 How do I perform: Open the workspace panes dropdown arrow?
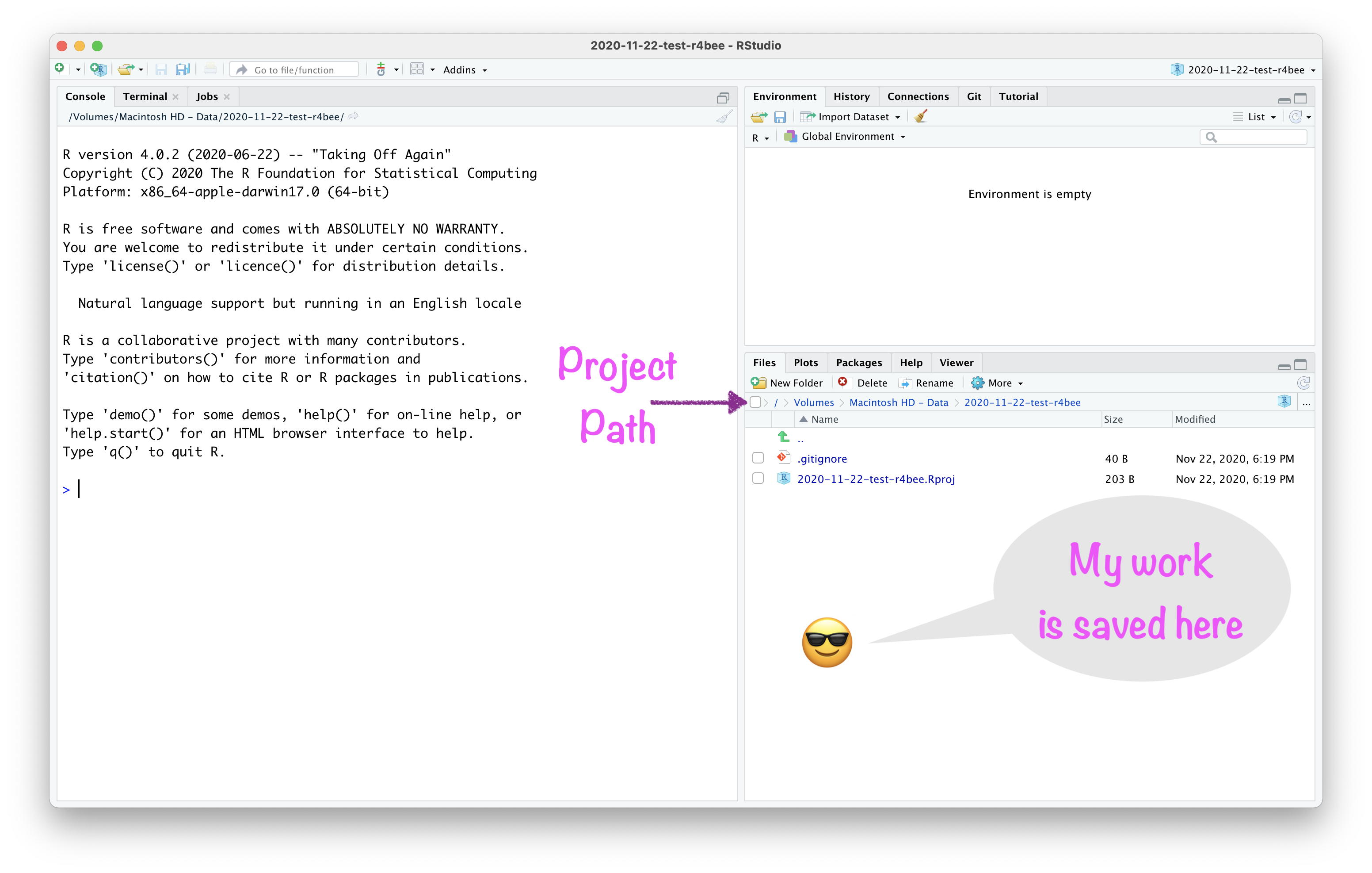pyautogui.click(x=432, y=70)
